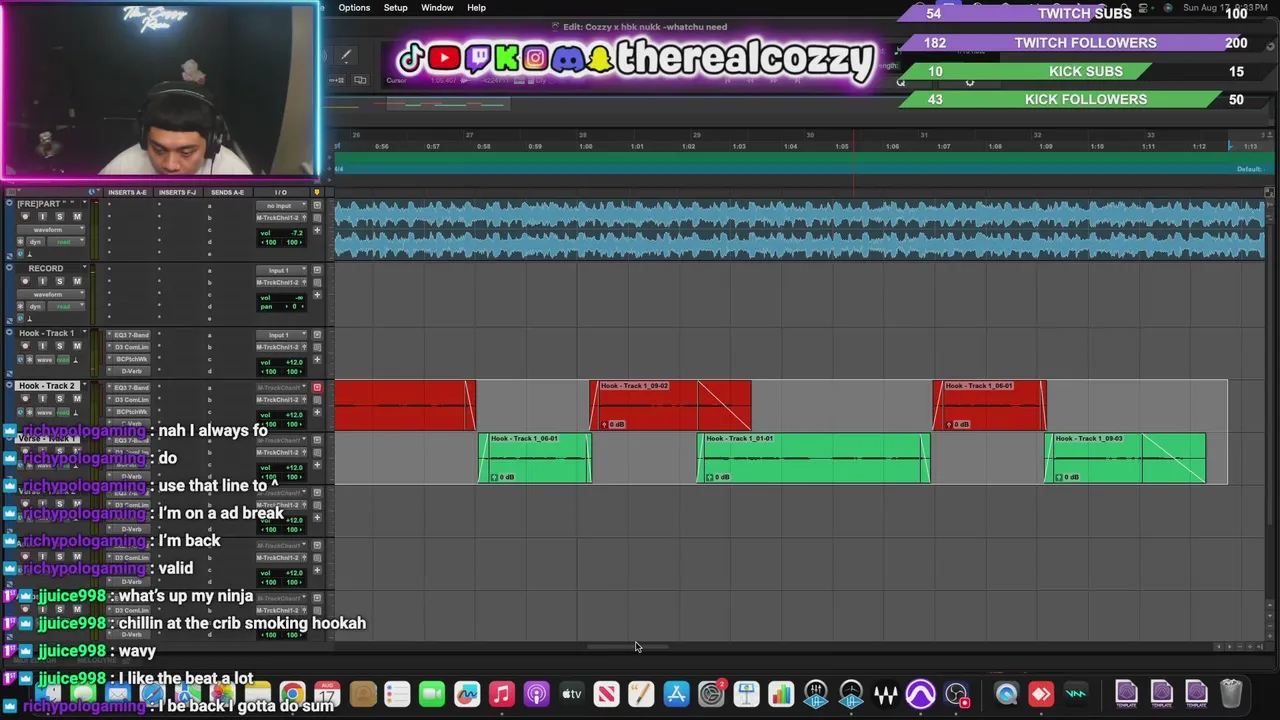The width and height of the screenshot is (1280, 720).
Task: Open the RECORD track waveform view selector
Action: tap(51, 294)
